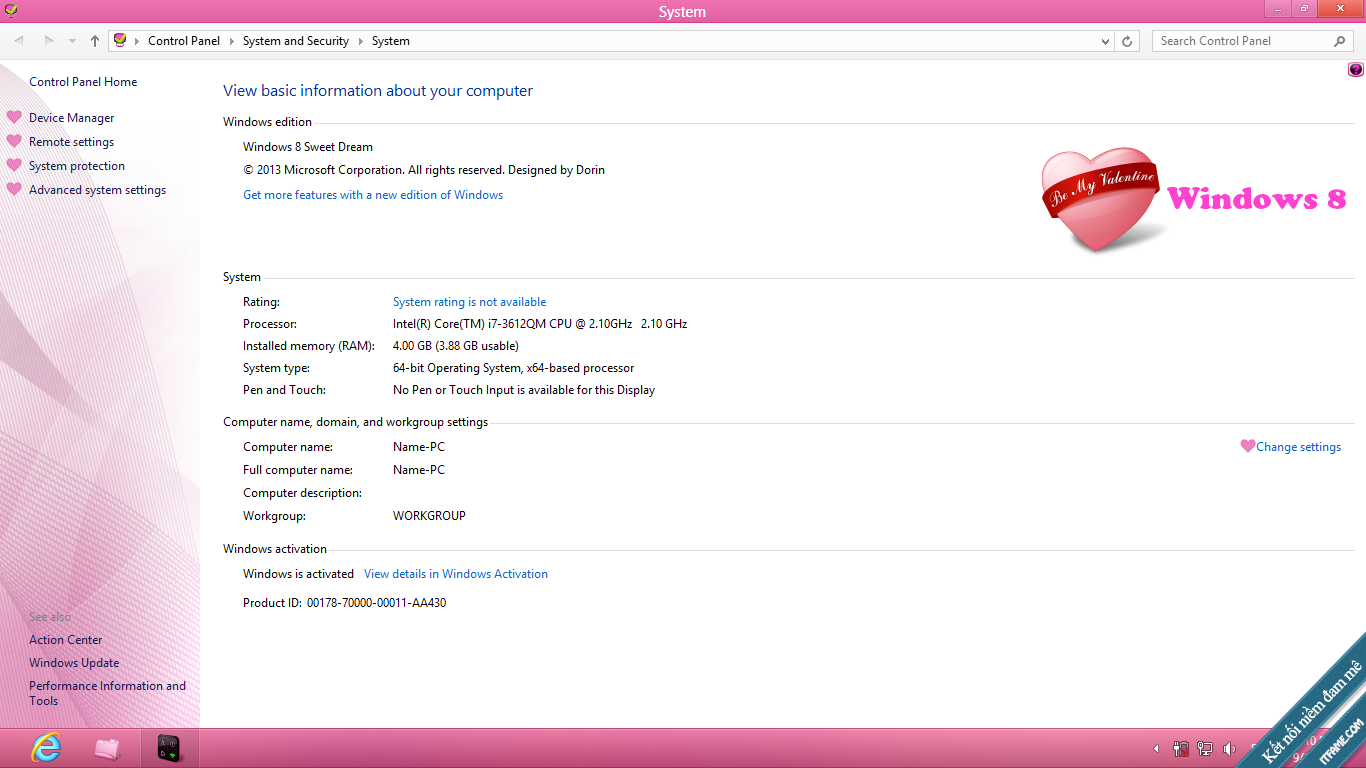Screen dimensions: 1366x768
Task: Open Device Manager from the sidebar
Action: pyautogui.click(x=71, y=118)
